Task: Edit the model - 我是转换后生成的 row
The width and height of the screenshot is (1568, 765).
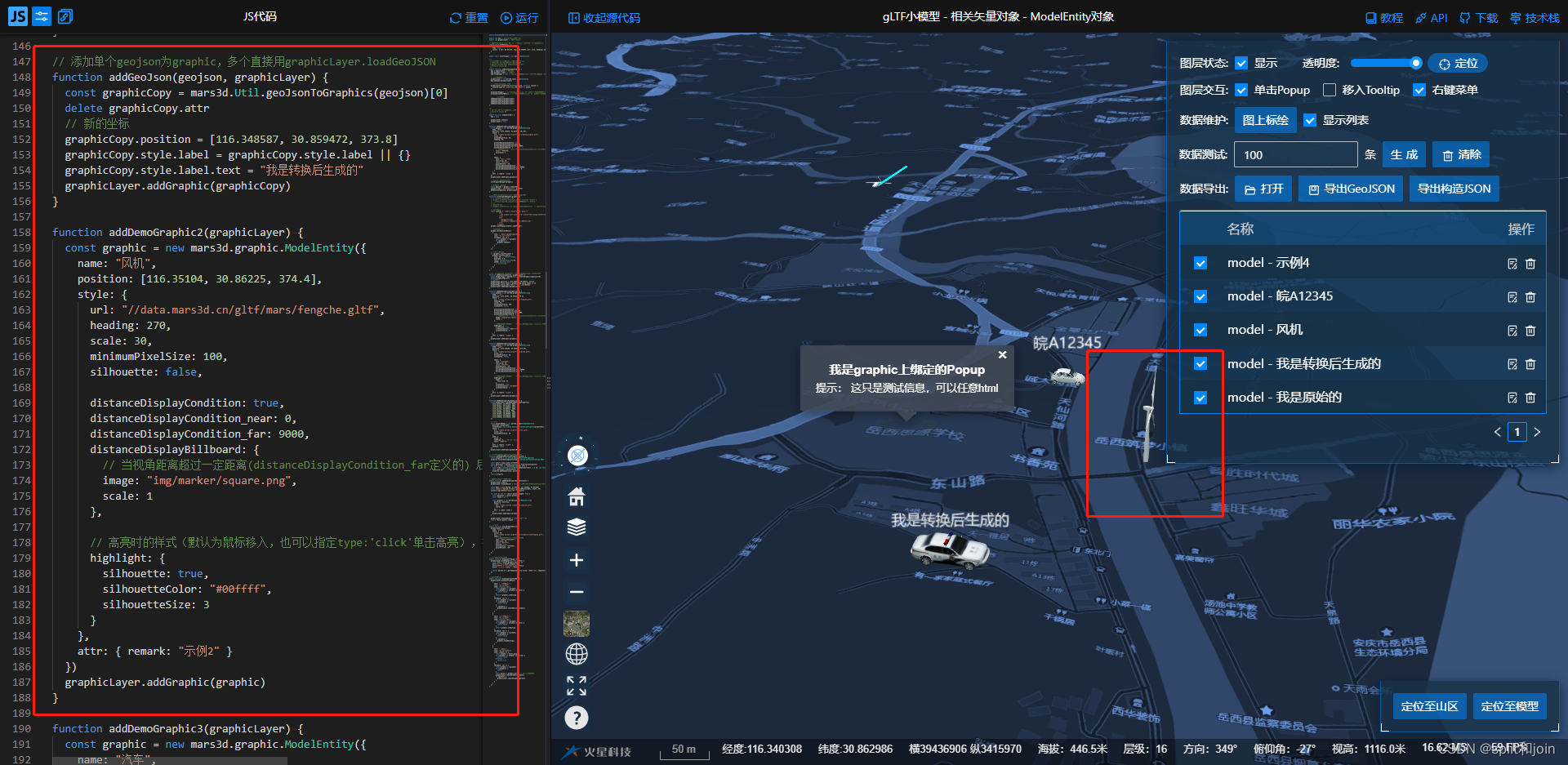Action: point(1512,364)
